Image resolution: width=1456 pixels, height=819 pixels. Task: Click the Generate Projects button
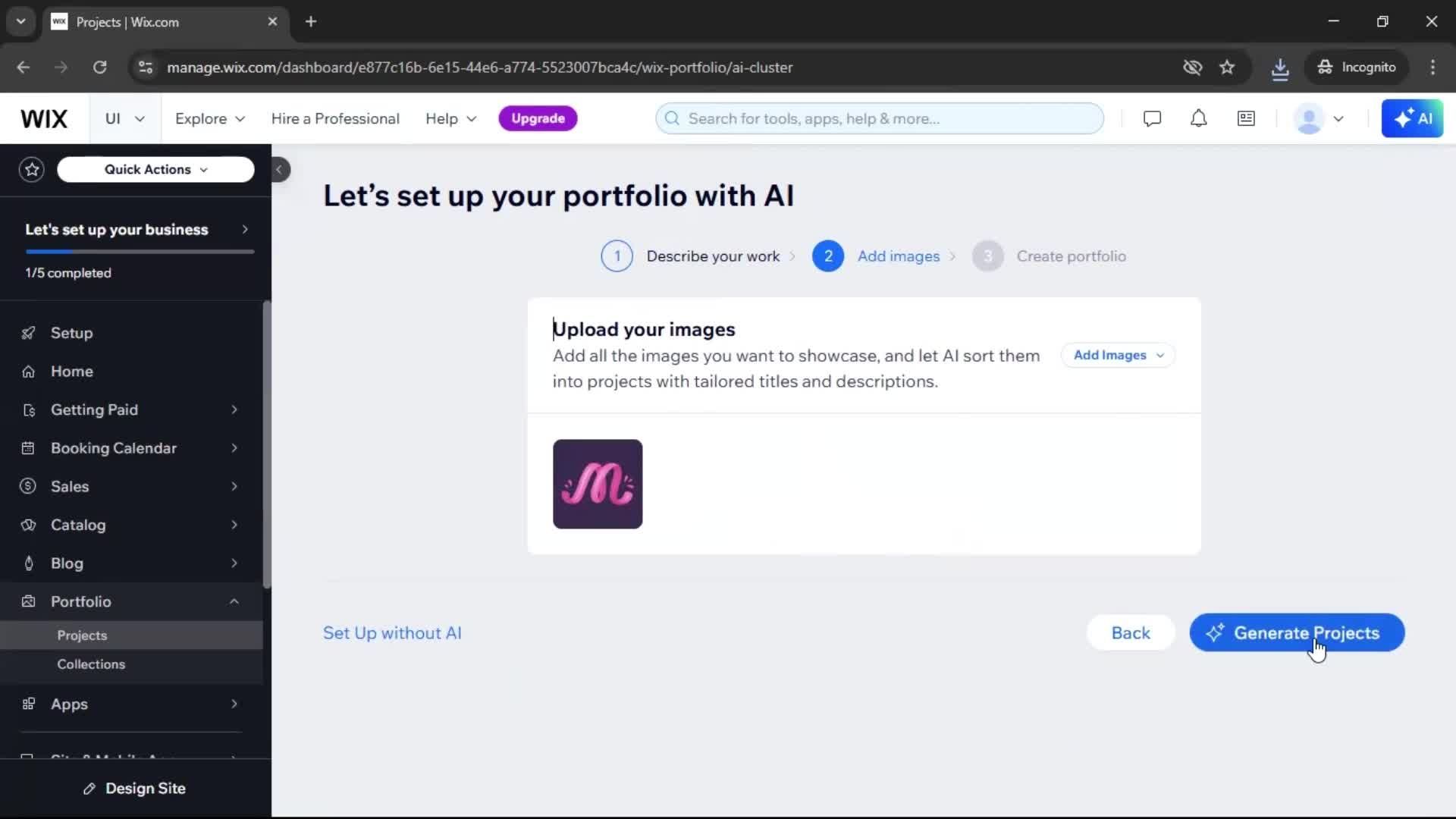click(x=1297, y=633)
